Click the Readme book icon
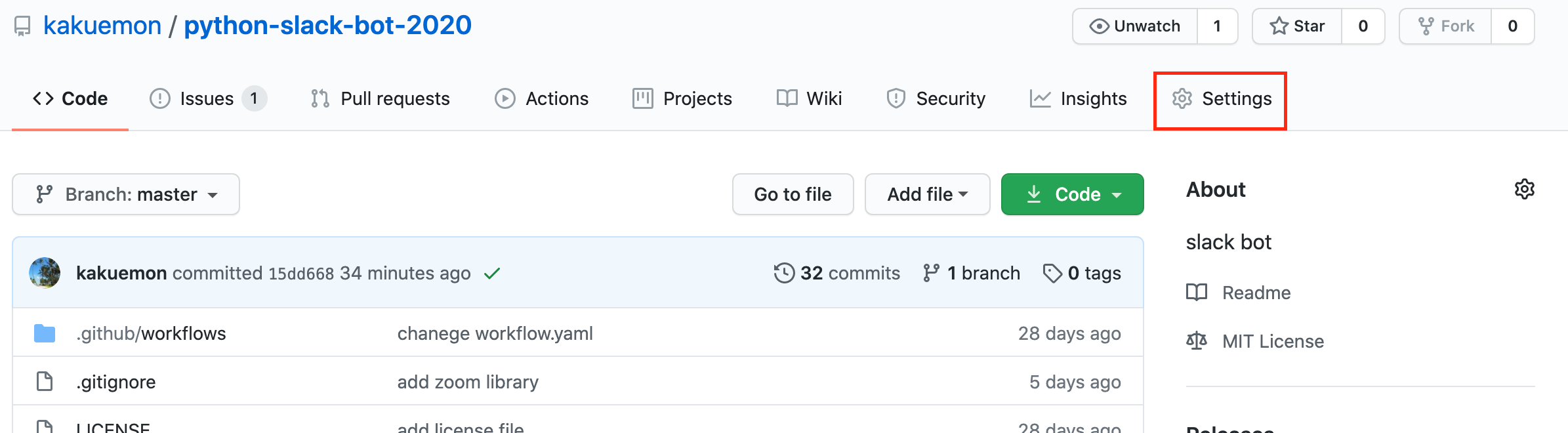The width and height of the screenshot is (1568, 433). point(1197,293)
